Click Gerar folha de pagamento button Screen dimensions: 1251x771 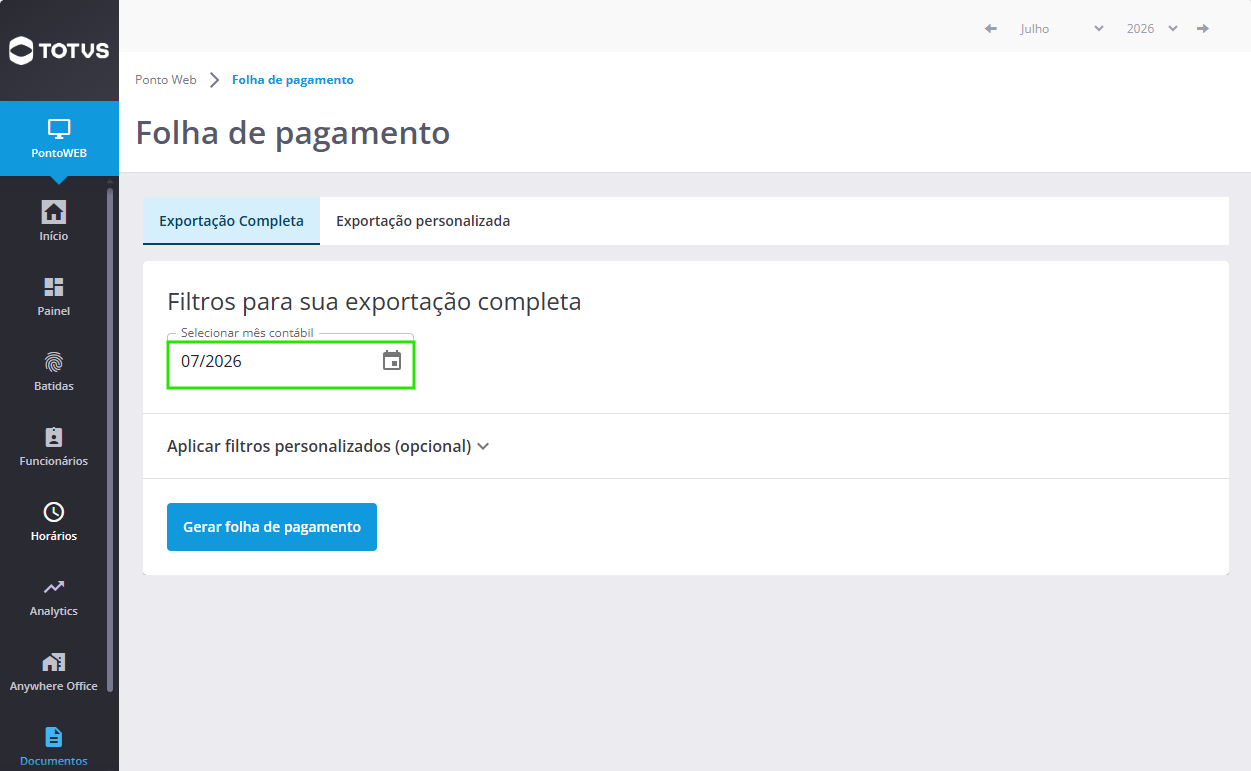272,527
